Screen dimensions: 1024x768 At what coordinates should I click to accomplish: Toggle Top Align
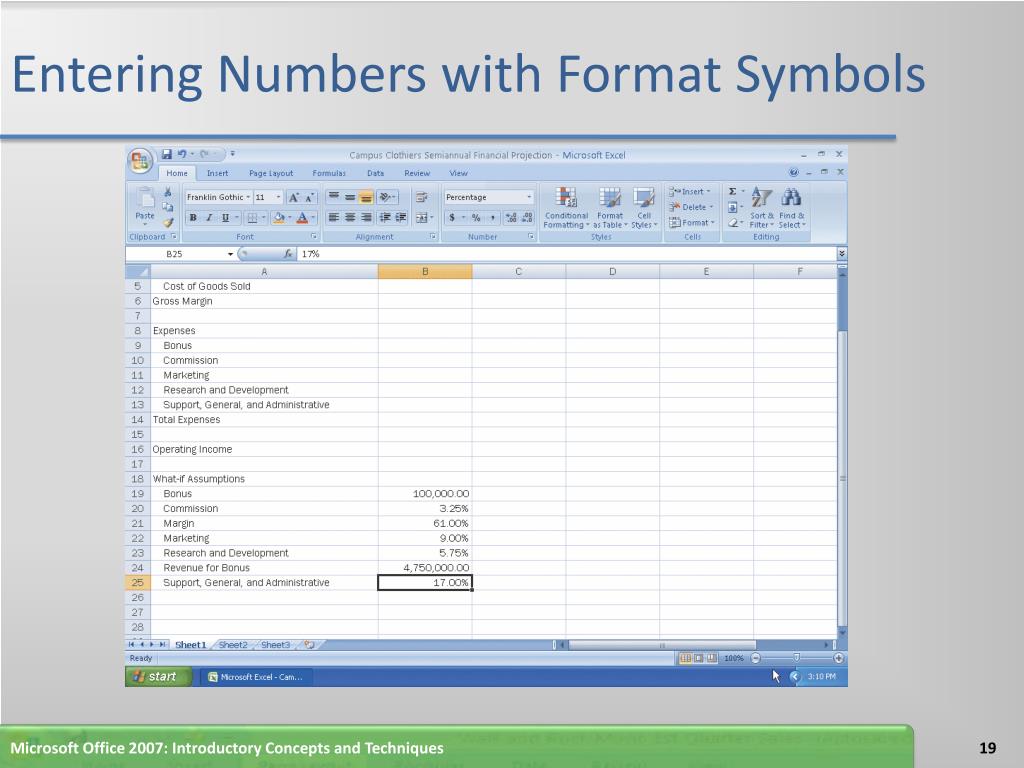point(334,197)
